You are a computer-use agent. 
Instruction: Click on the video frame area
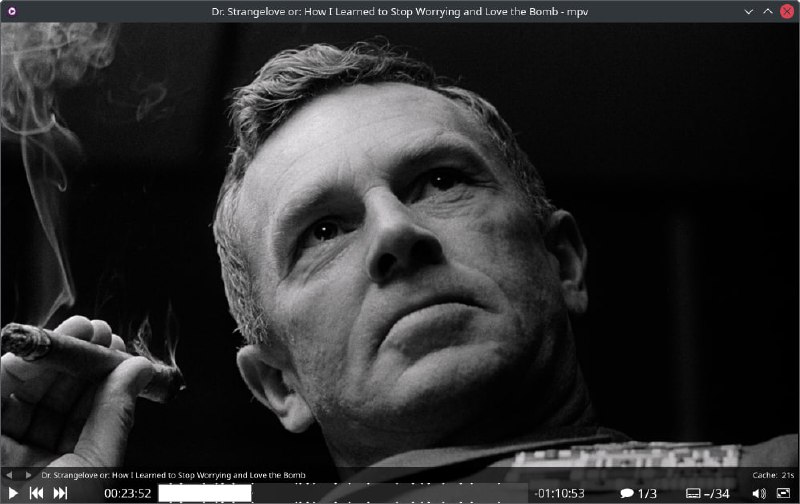[x=400, y=240]
